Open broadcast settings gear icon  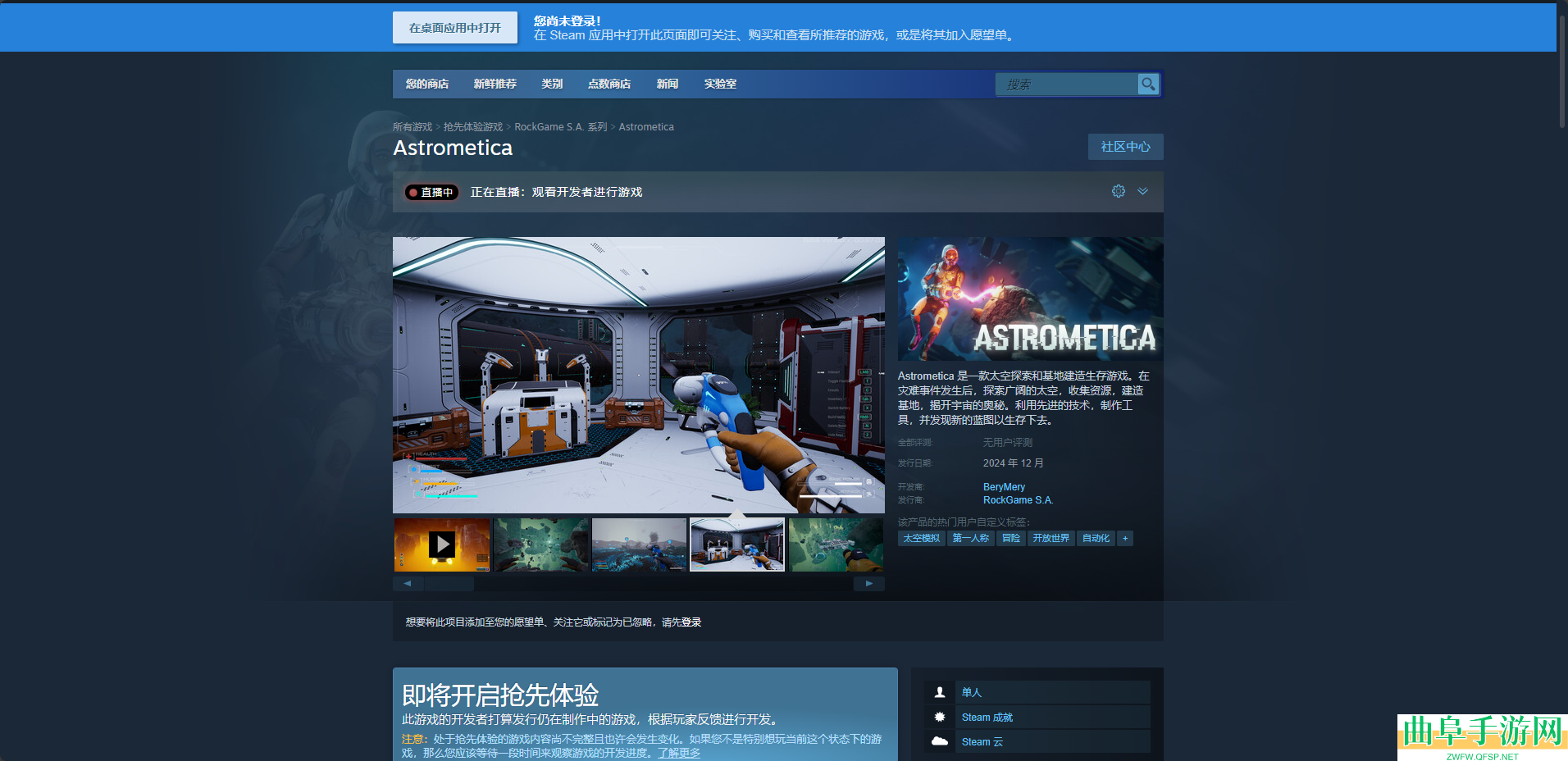click(1119, 191)
